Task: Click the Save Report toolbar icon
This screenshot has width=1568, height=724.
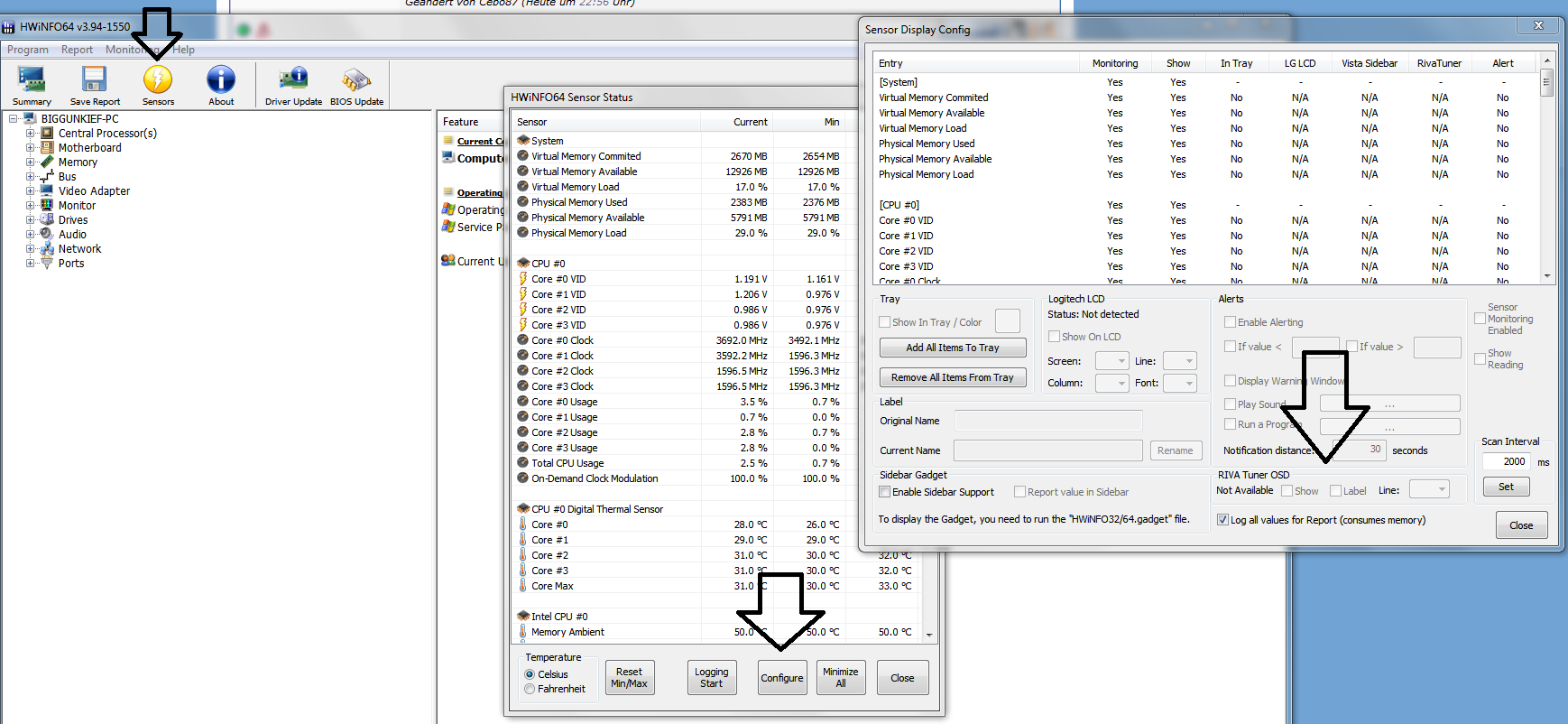Action: 95,86
